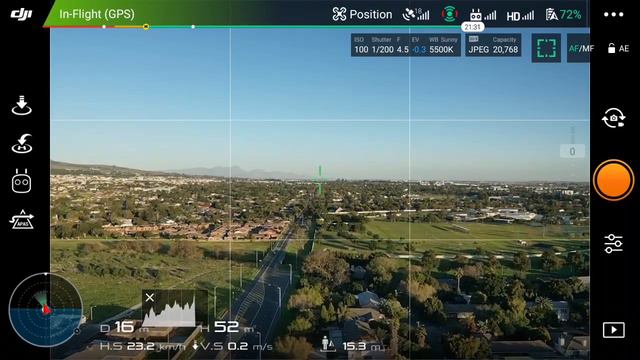640x360 pixels.
Task: Select the H.S 23.2 km/h speed reading
Action: point(142,347)
